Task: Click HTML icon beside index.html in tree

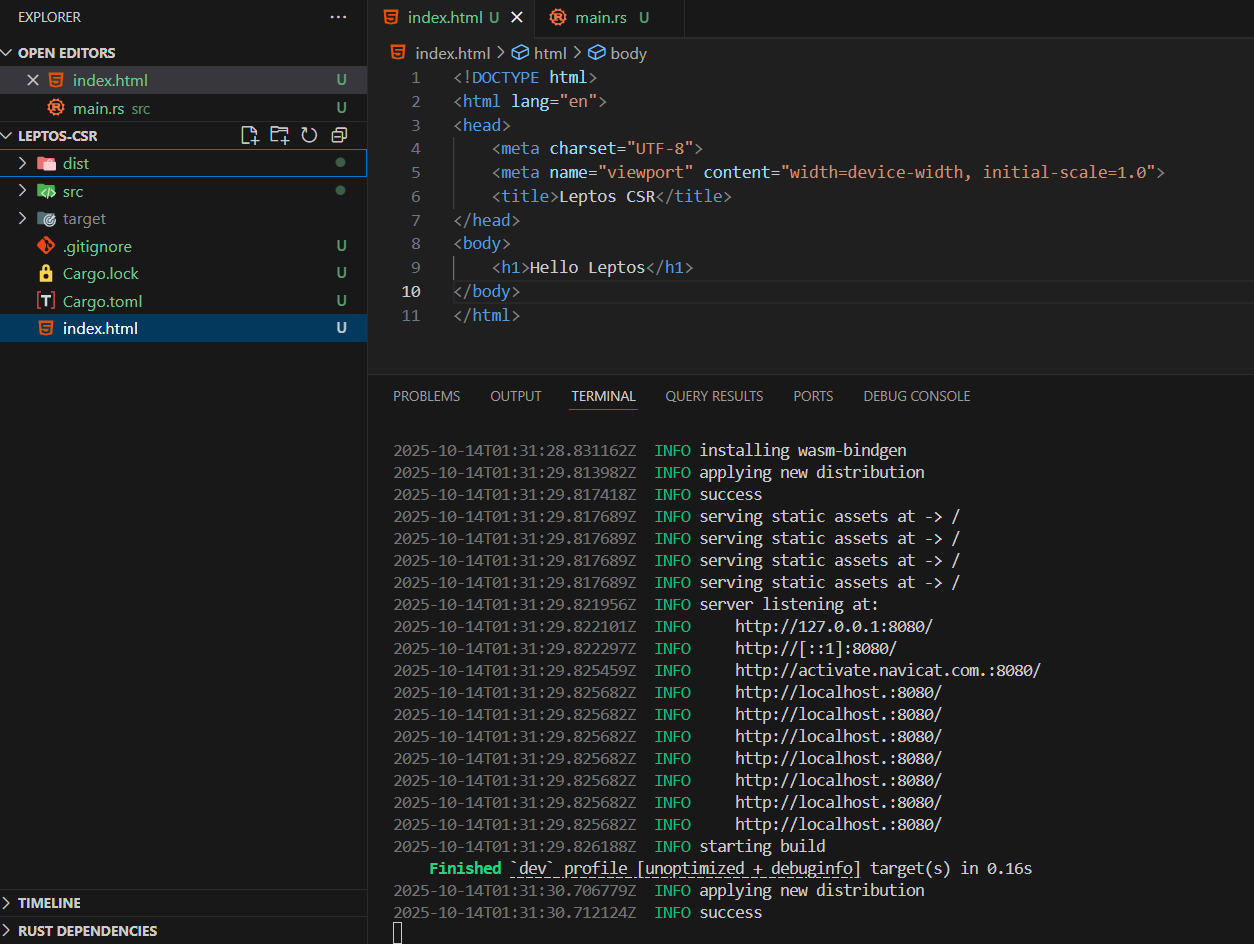Action: [46, 328]
